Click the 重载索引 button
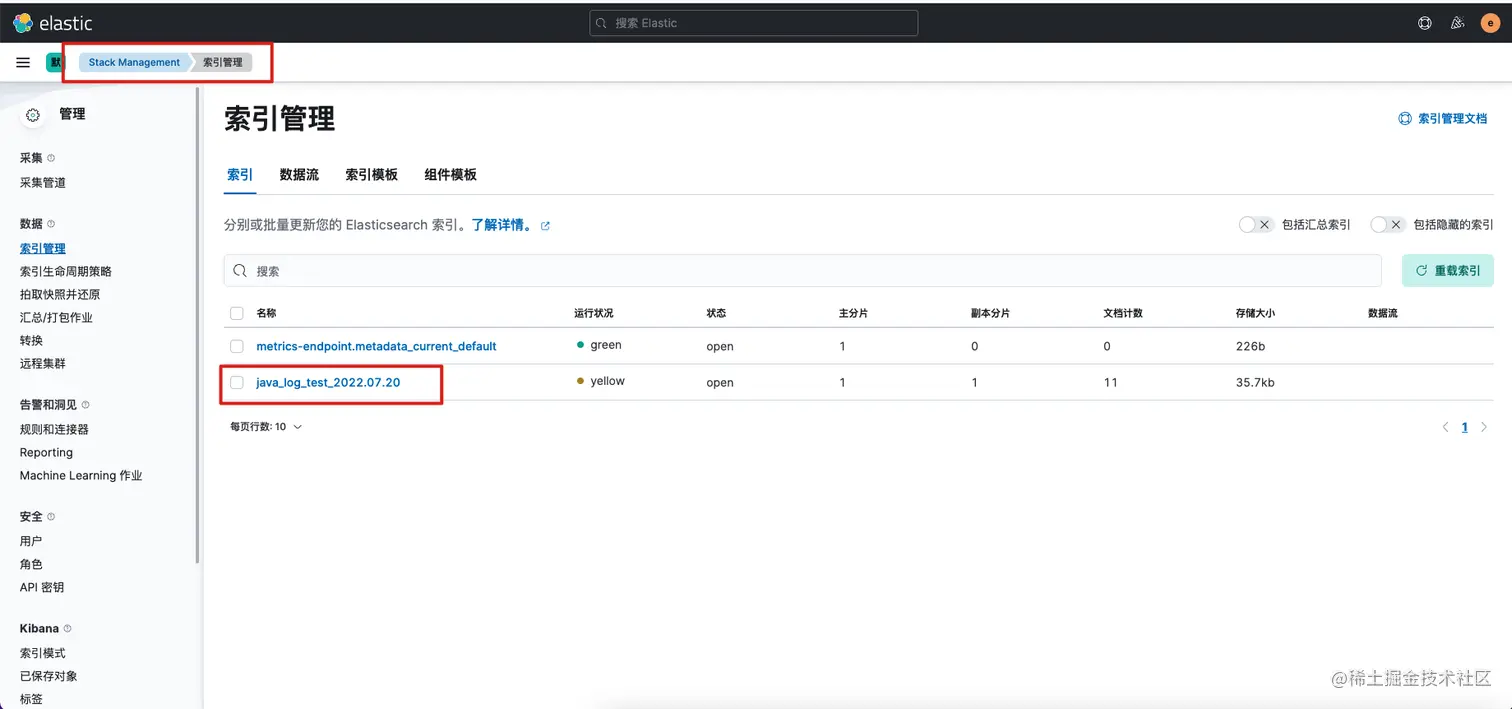The width and height of the screenshot is (1512, 709). [1448, 271]
